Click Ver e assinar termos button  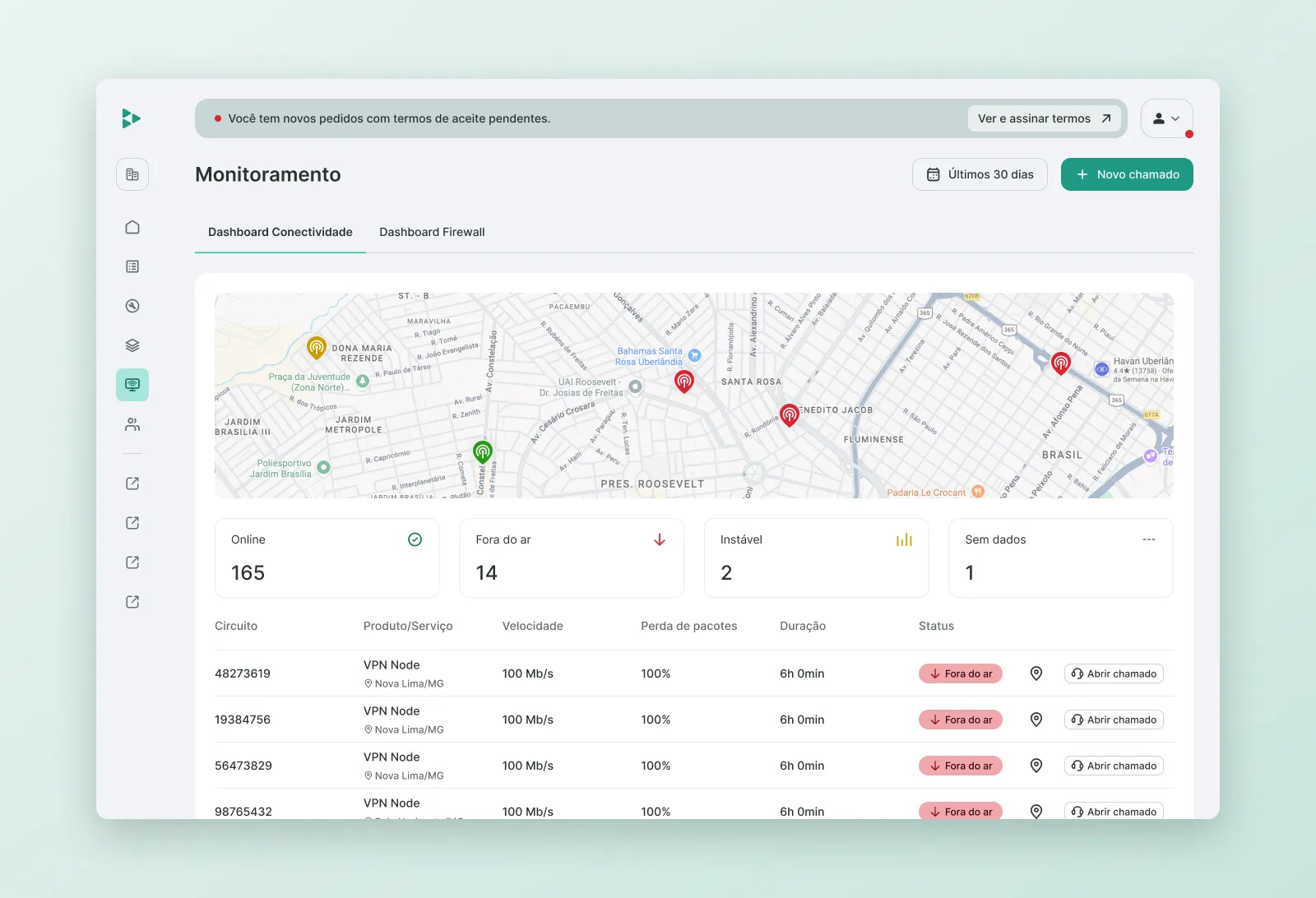coord(1045,118)
